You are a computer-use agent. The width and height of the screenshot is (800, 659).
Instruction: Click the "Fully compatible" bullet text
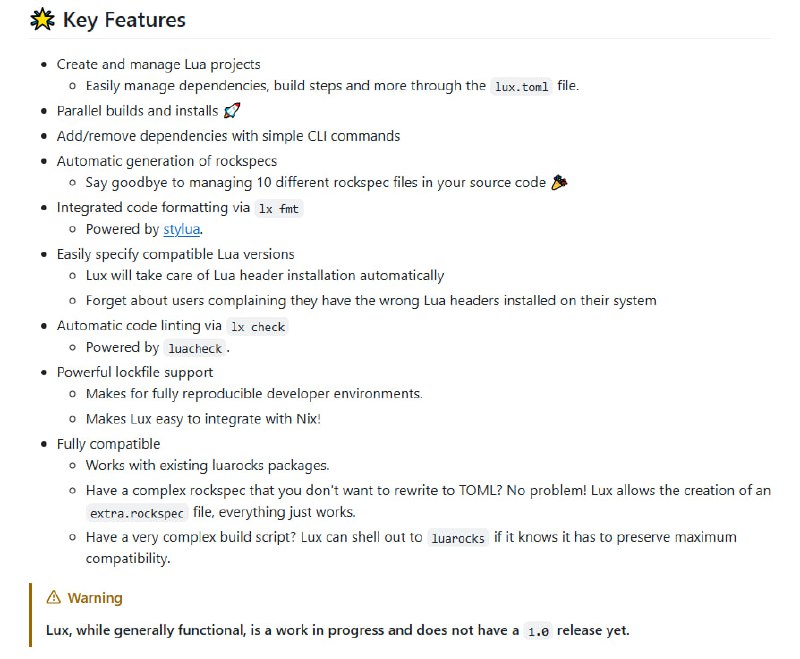pos(108,444)
